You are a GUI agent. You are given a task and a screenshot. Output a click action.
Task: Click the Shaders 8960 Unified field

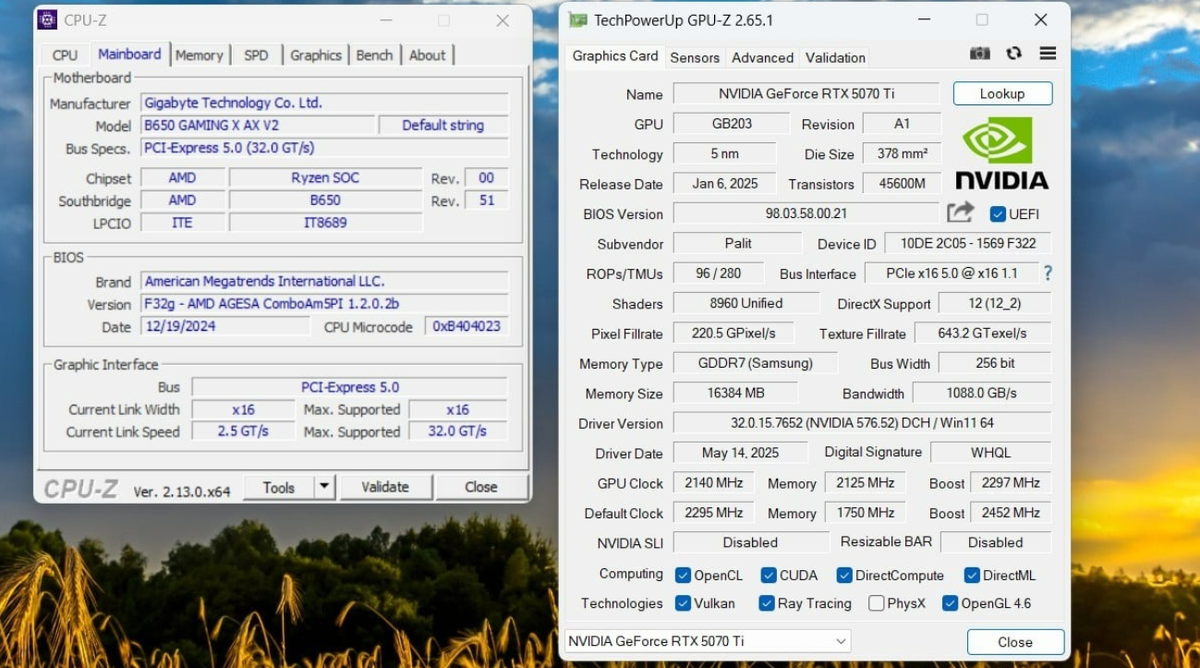[746, 303]
